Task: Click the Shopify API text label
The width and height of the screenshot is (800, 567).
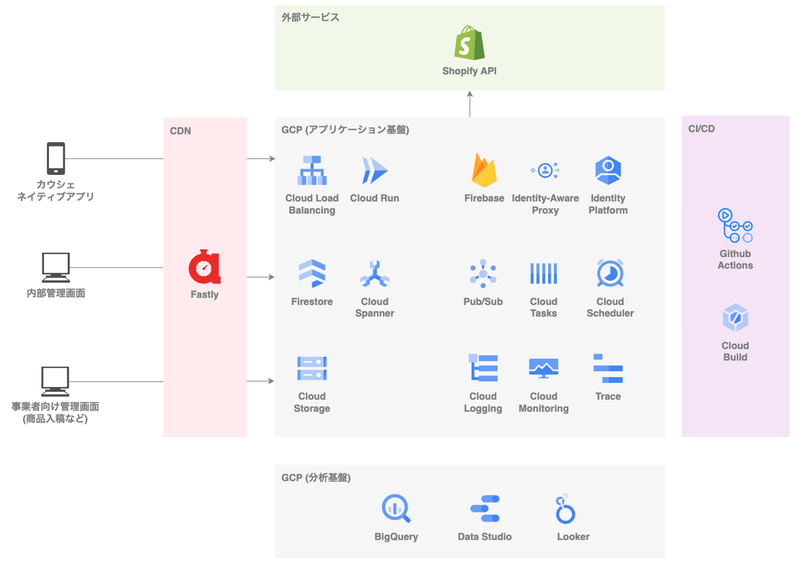Action: [469, 71]
